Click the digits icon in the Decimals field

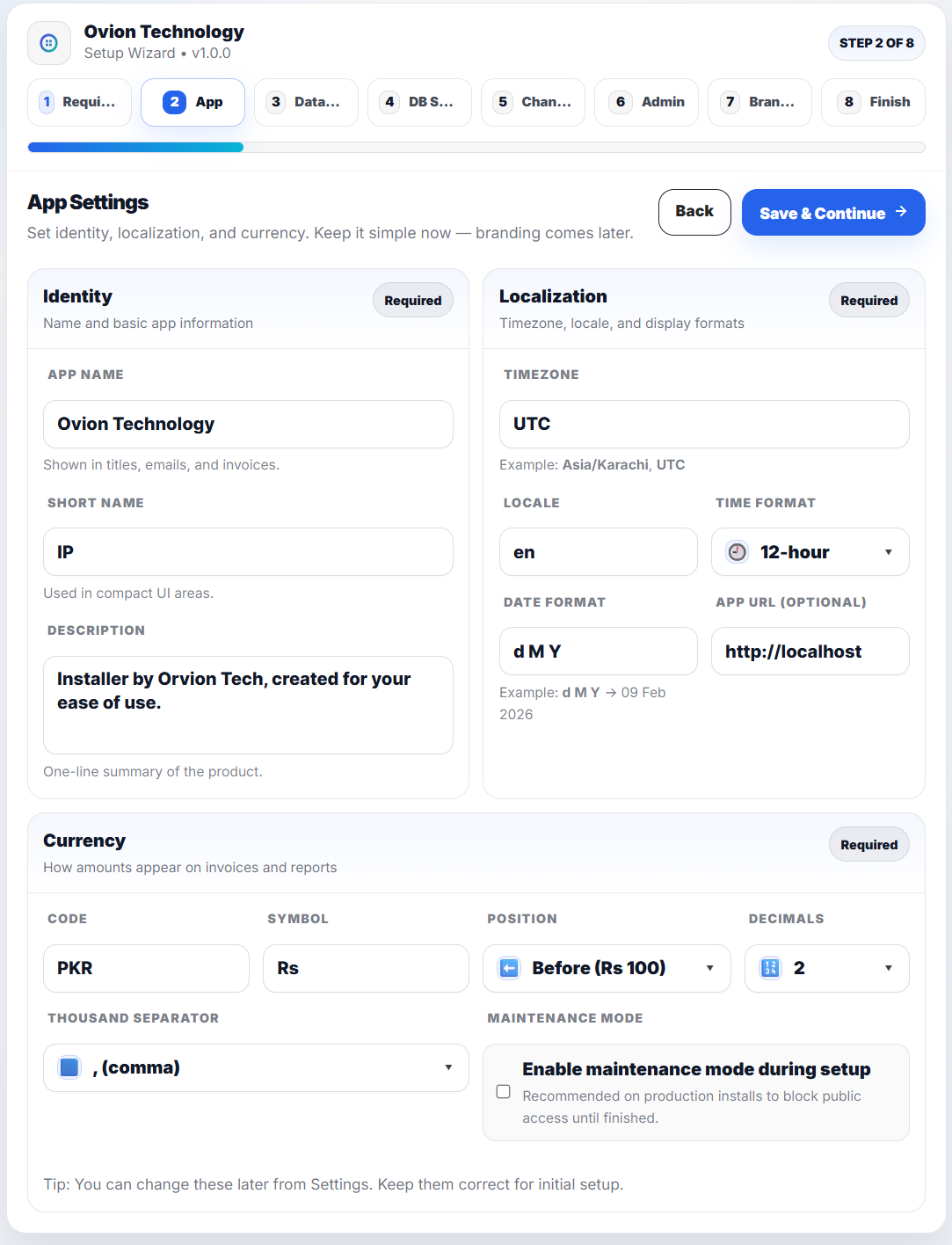pyautogui.click(x=769, y=967)
